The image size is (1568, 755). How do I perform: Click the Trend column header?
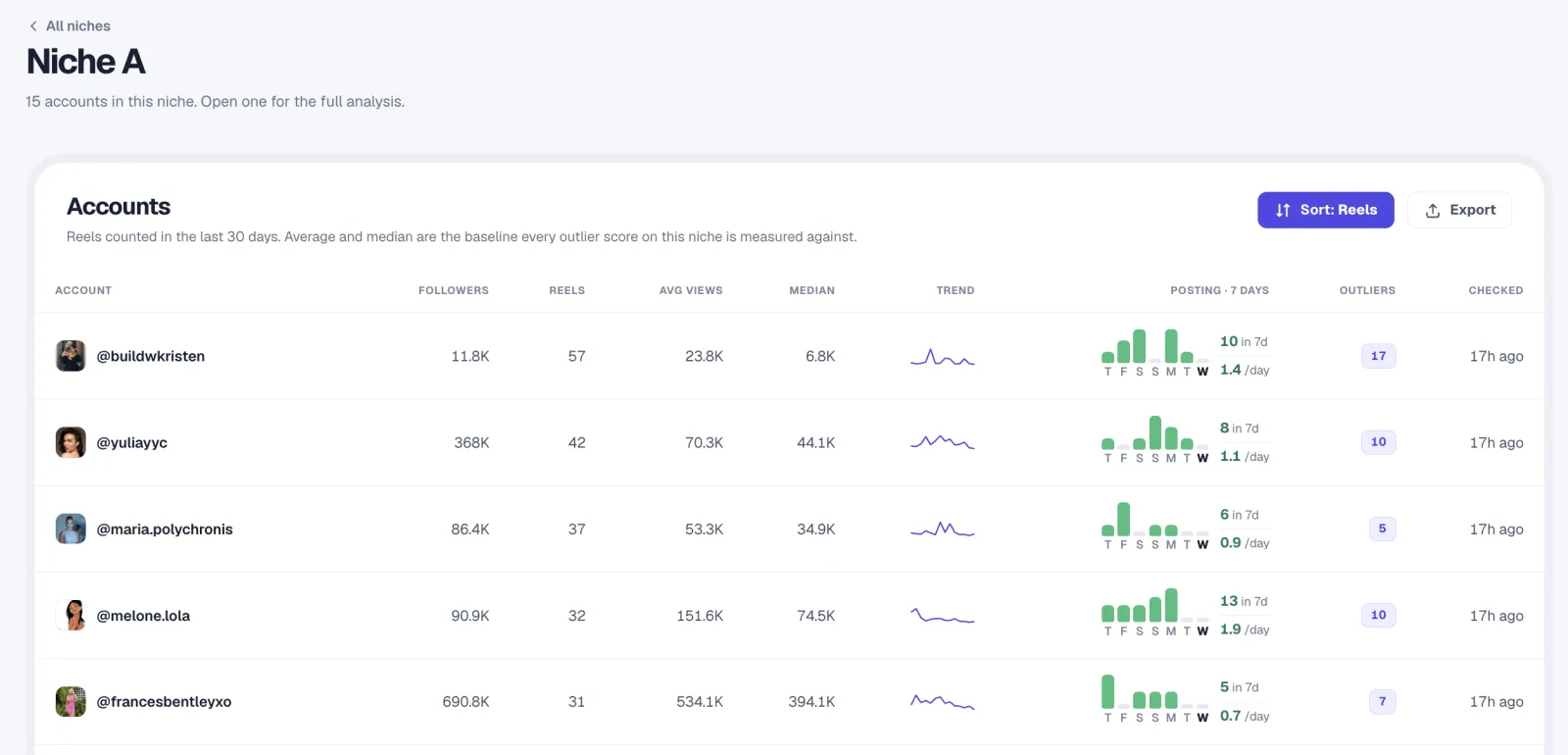955,290
